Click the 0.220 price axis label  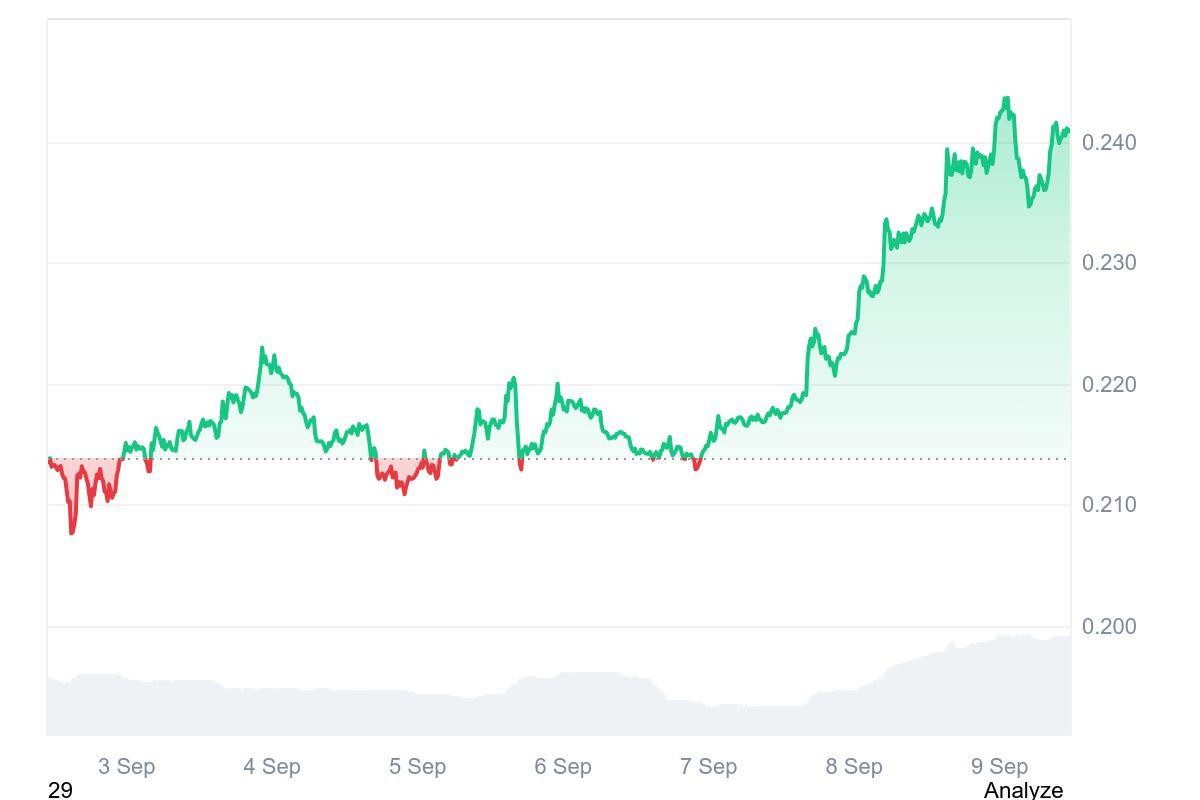tap(1109, 384)
